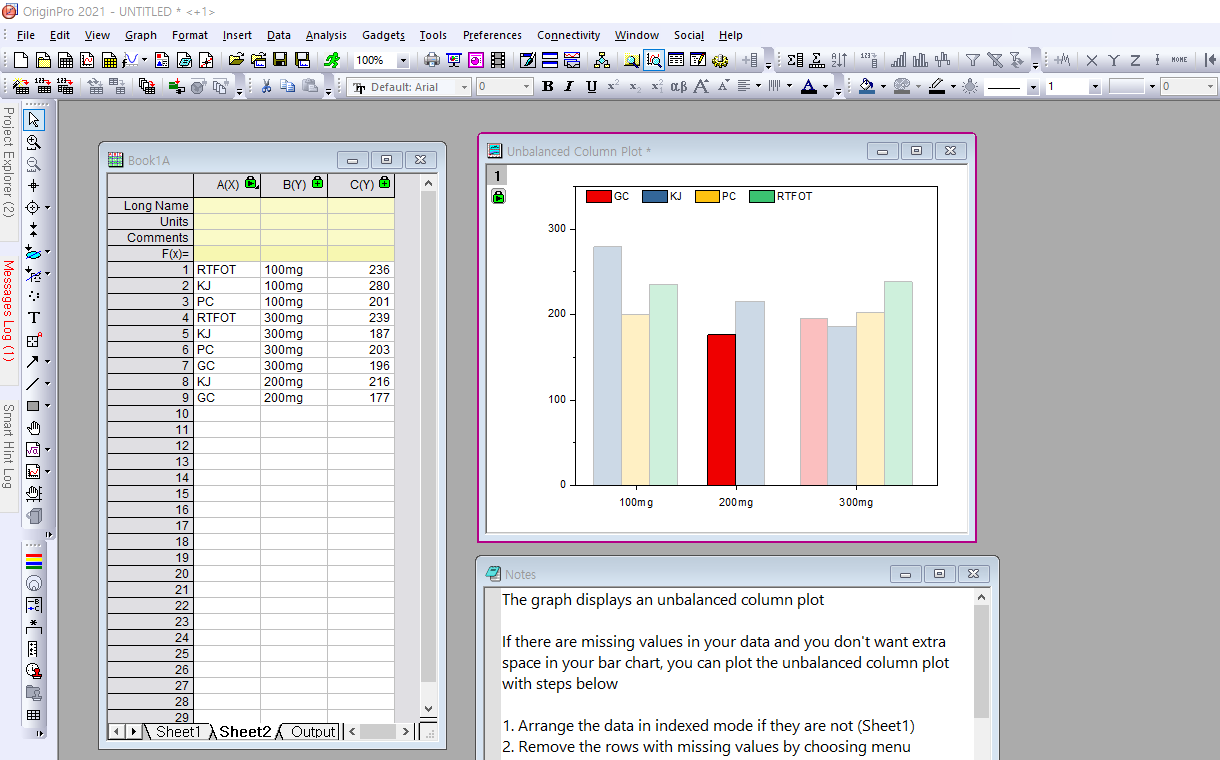Click layer 1 button in graph window
This screenshot has height=760, width=1220.
[x=497, y=176]
